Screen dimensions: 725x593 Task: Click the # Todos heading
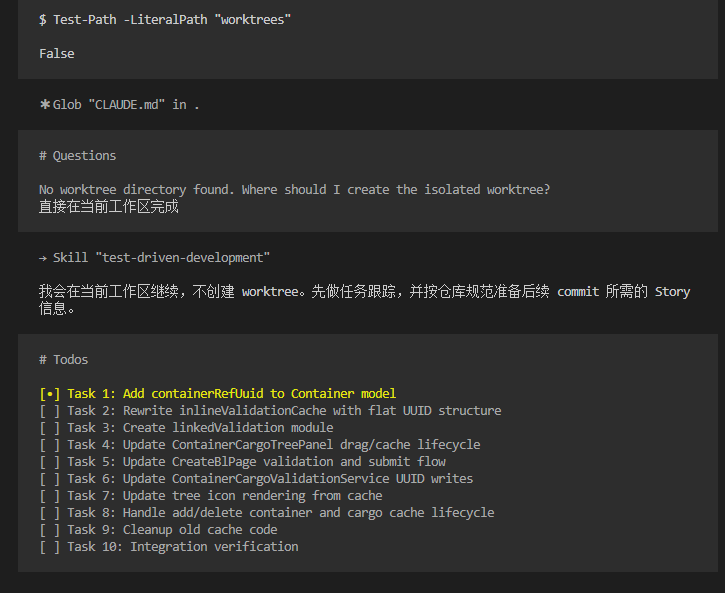[x=63, y=360]
